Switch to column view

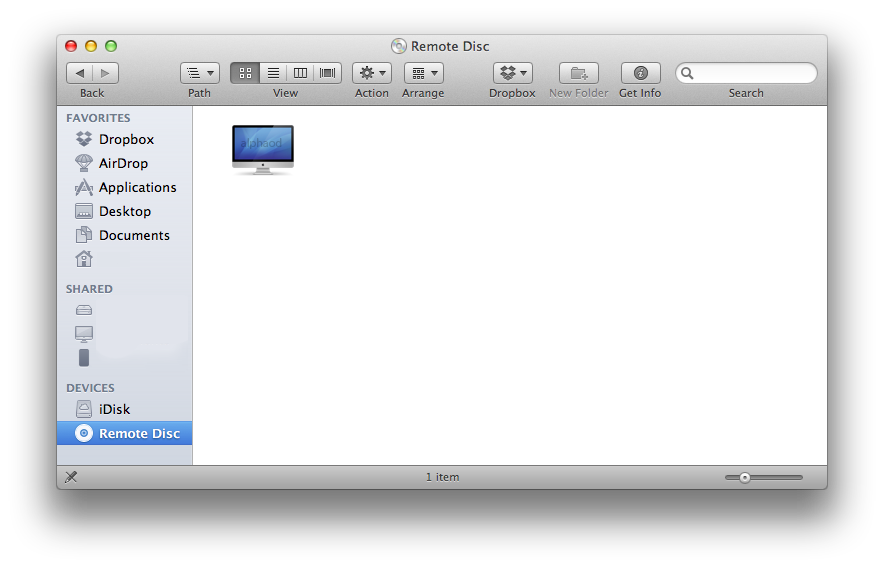[300, 73]
